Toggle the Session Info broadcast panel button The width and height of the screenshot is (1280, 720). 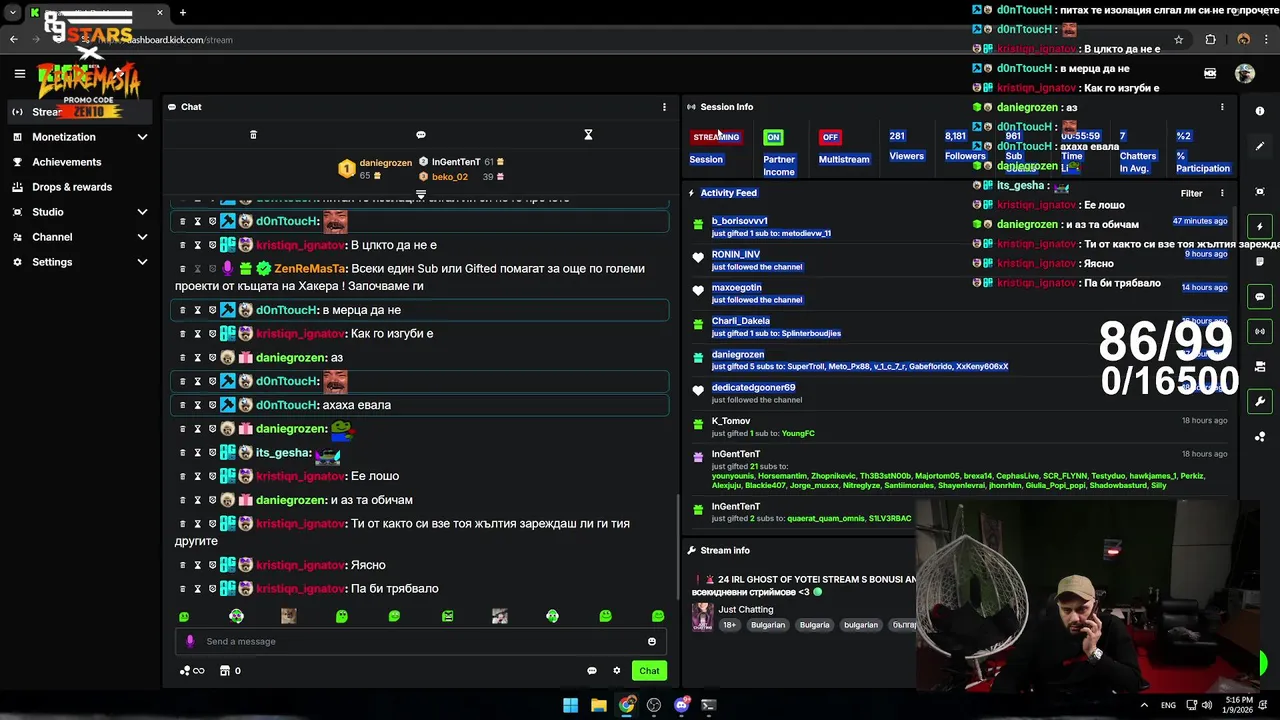(1260, 331)
